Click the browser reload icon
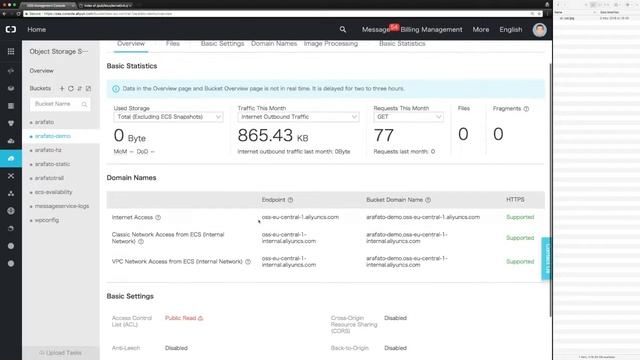Viewport: 640px width, 360px height. tap(18, 14)
